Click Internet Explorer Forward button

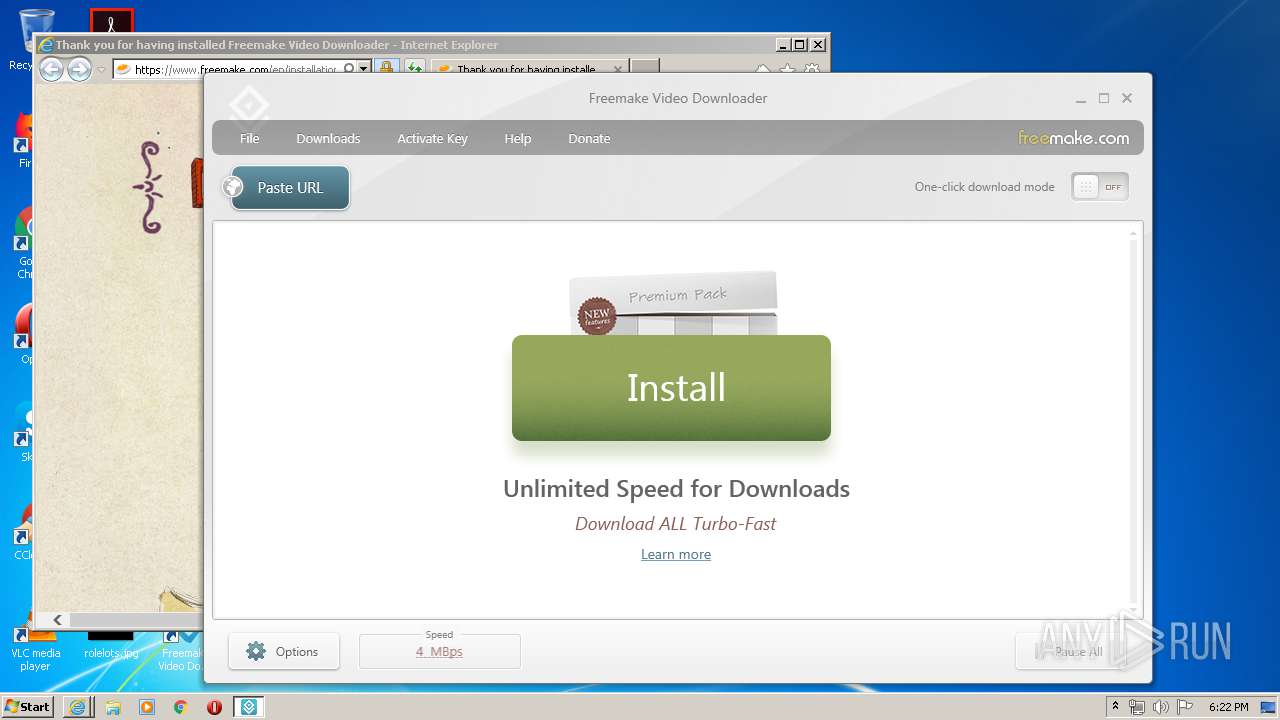pyautogui.click(x=79, y=69)
